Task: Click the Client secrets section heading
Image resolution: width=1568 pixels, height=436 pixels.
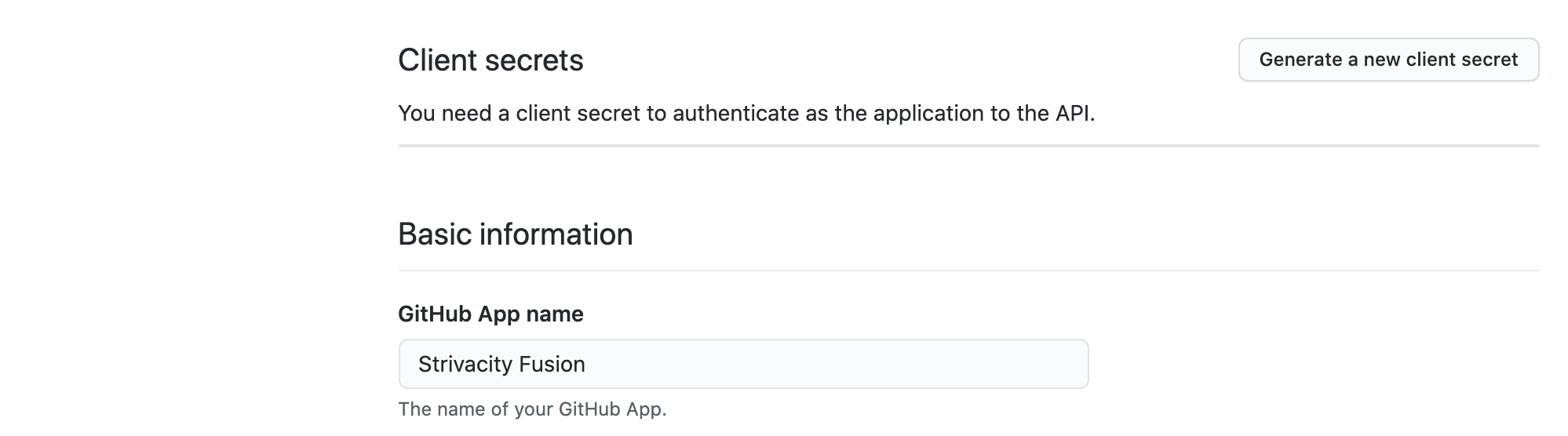Action: 490,60
